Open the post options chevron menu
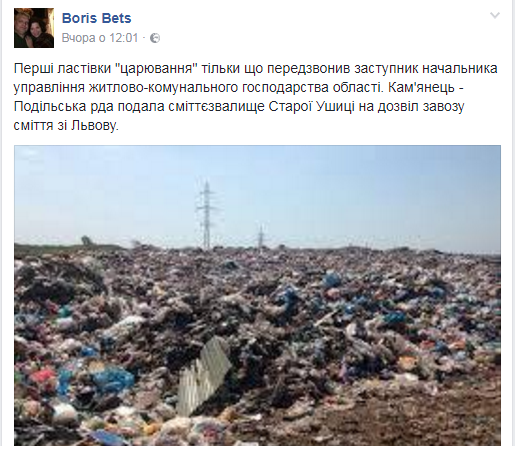 tap(495, 15)
